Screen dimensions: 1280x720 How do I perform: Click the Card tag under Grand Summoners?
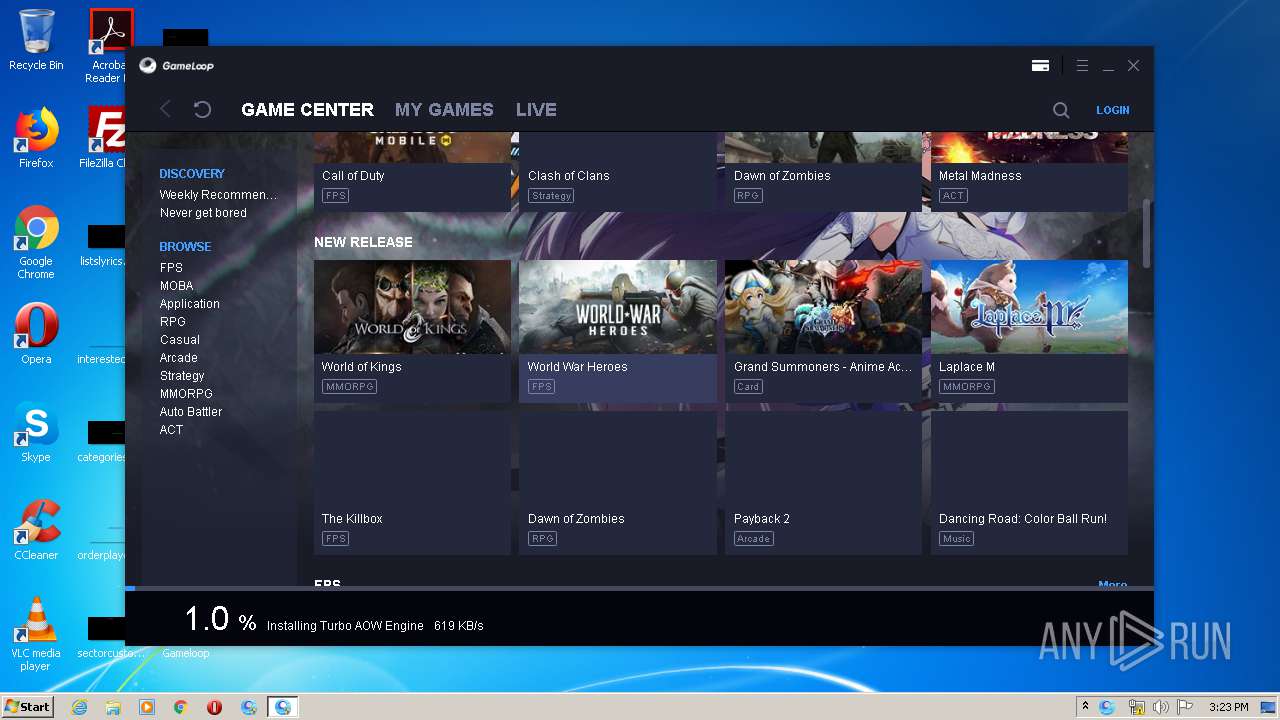coord(748,387)
